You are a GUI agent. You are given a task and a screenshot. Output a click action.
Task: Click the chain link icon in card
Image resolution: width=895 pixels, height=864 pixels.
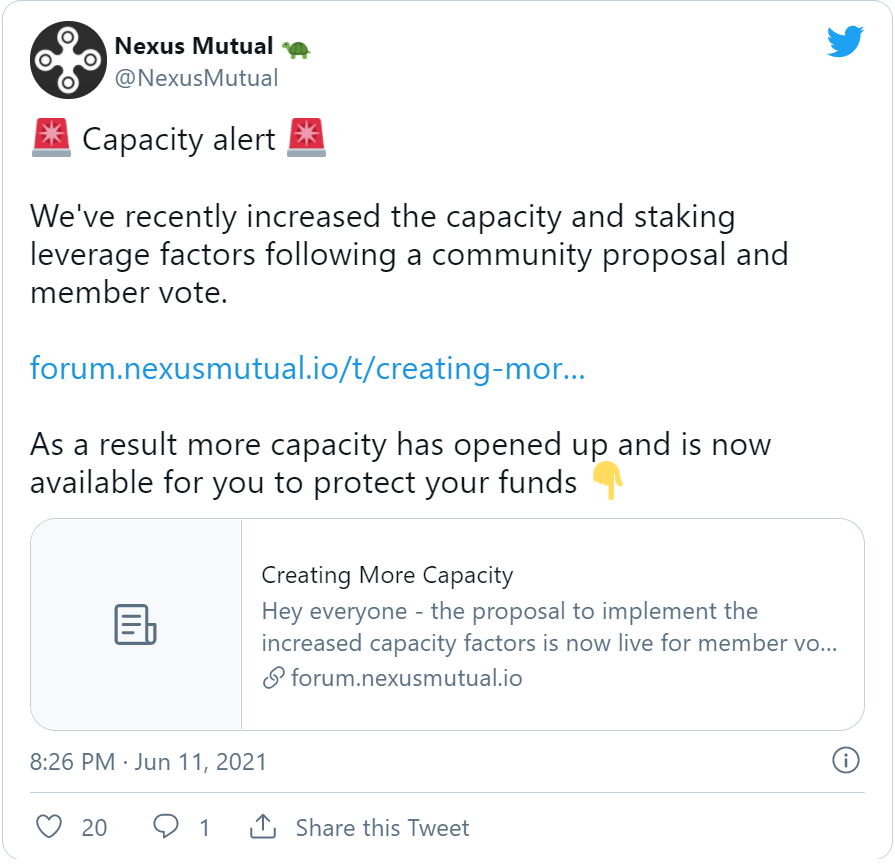[x=273, y=679]
